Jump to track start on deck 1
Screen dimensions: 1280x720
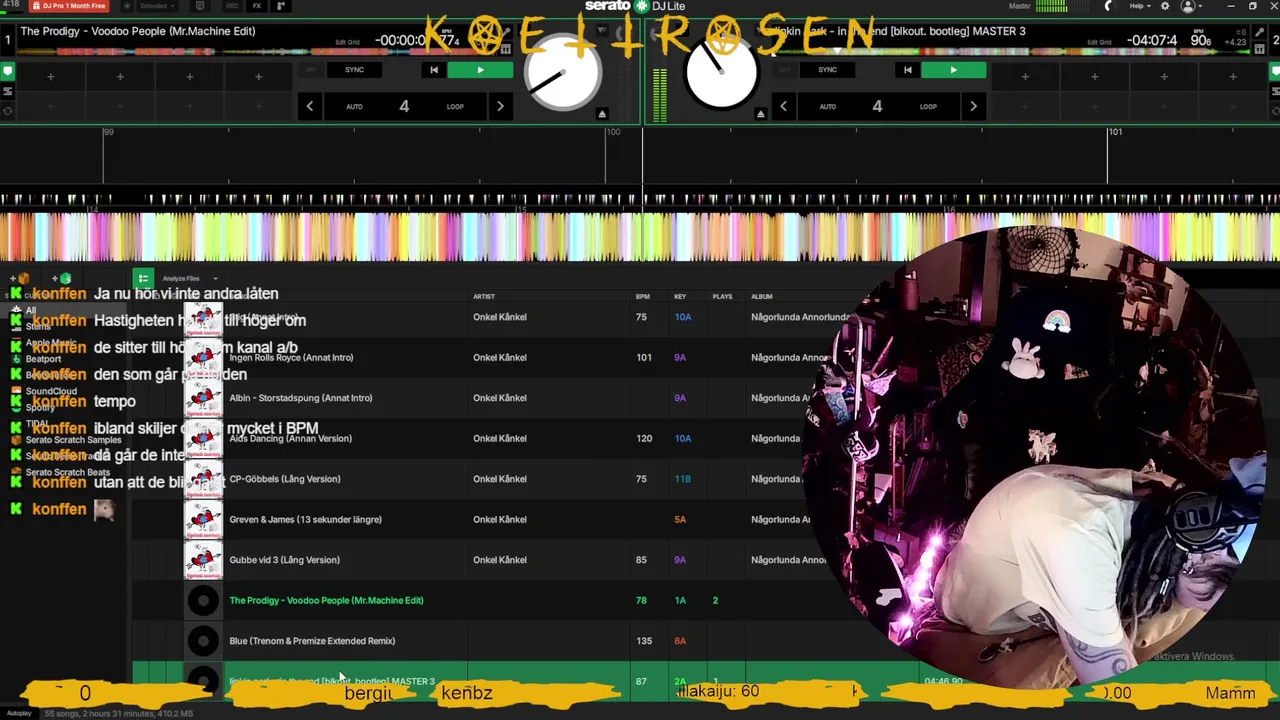(433, 70)
